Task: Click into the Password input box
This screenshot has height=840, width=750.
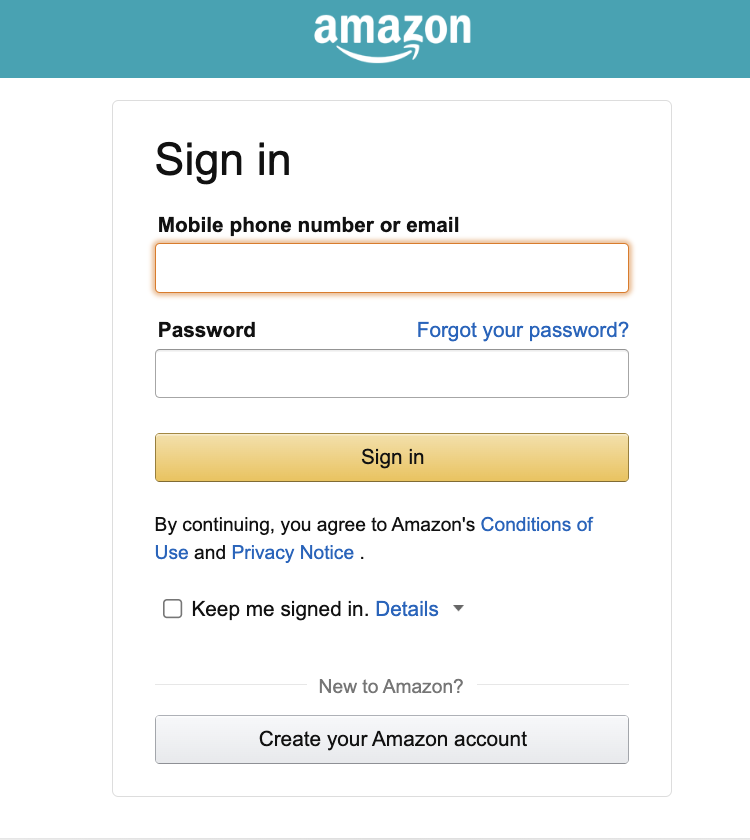Action: point(392,374)
